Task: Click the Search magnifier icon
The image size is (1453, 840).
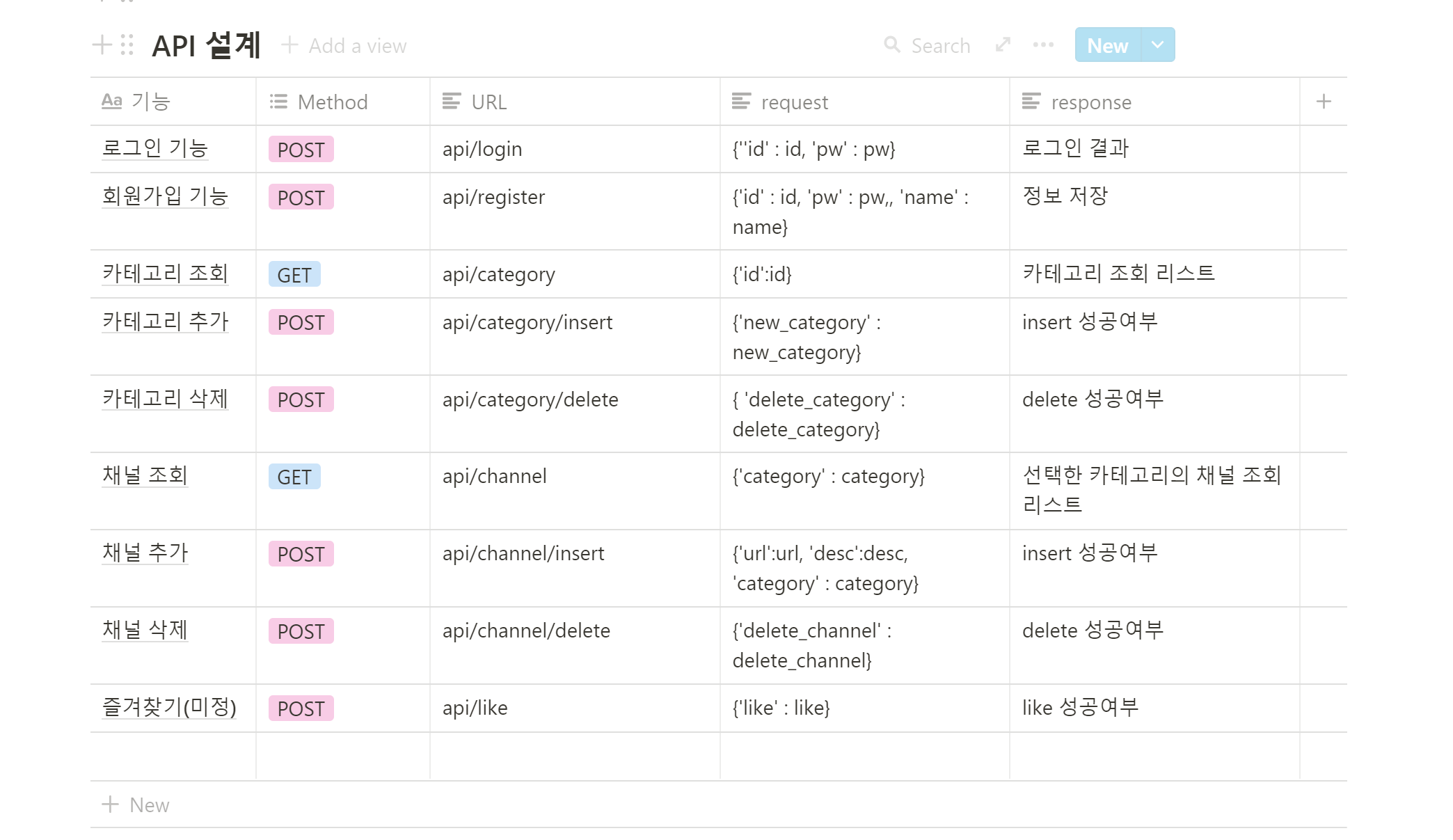Action: [x=891, y=45]
